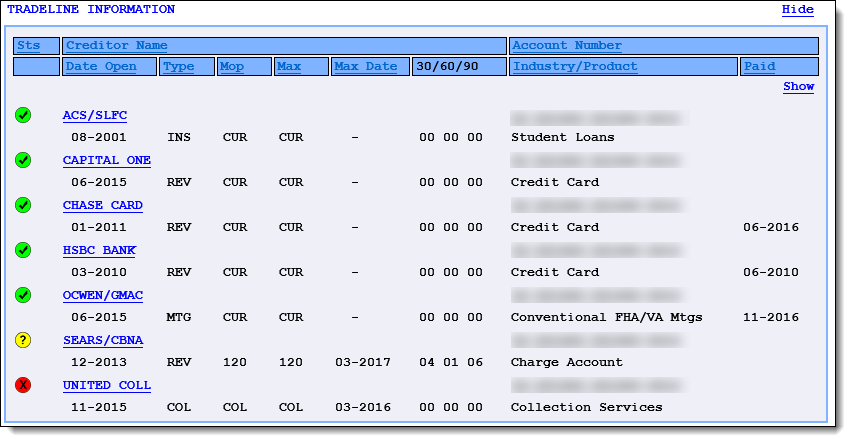Click Collection Services industry text
Image resolution: width=851 pixels, height=442 pixels.
coord(586,408)
